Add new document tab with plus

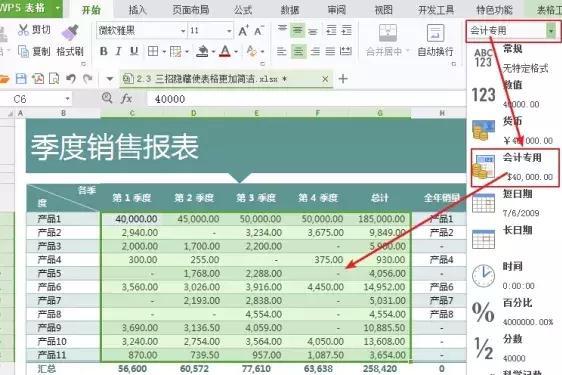pos(343,79)
